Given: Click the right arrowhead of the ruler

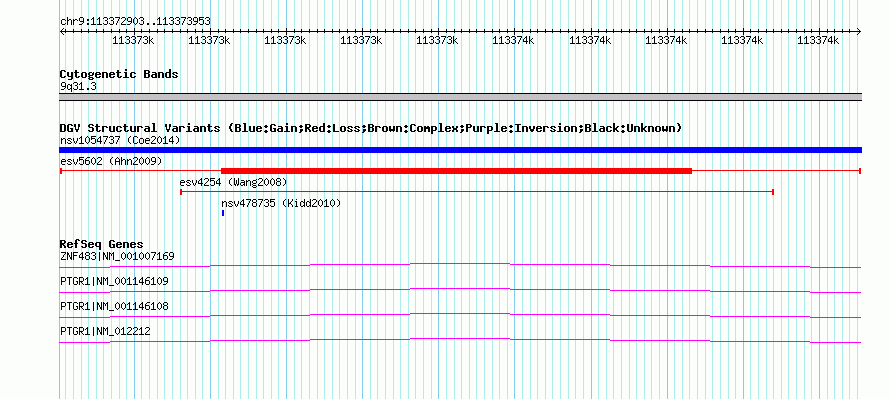Looking at the screenshot, I should (x=858, y=32).
